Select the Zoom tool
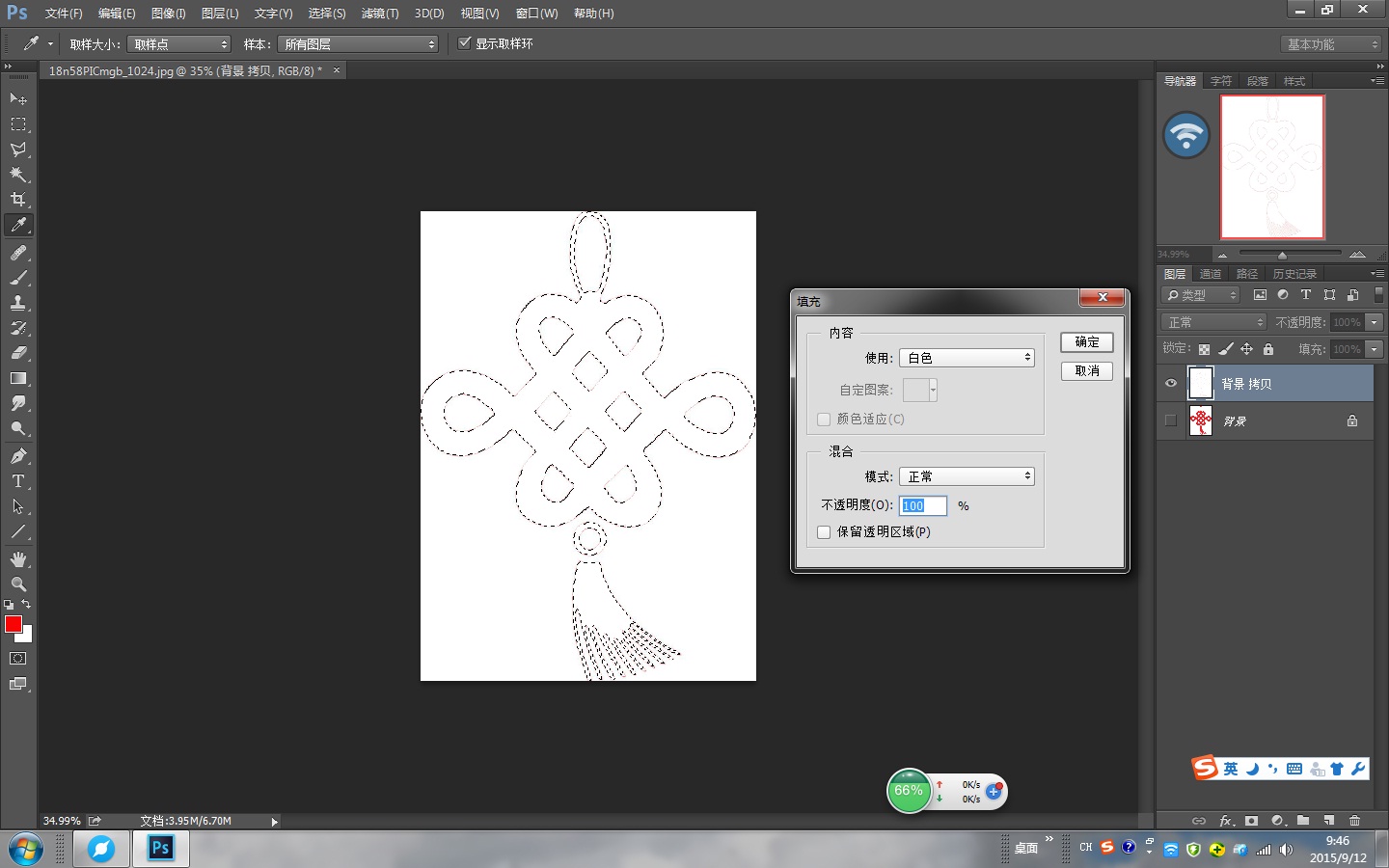Viewport: 1389px width, 868px height. 18,584
